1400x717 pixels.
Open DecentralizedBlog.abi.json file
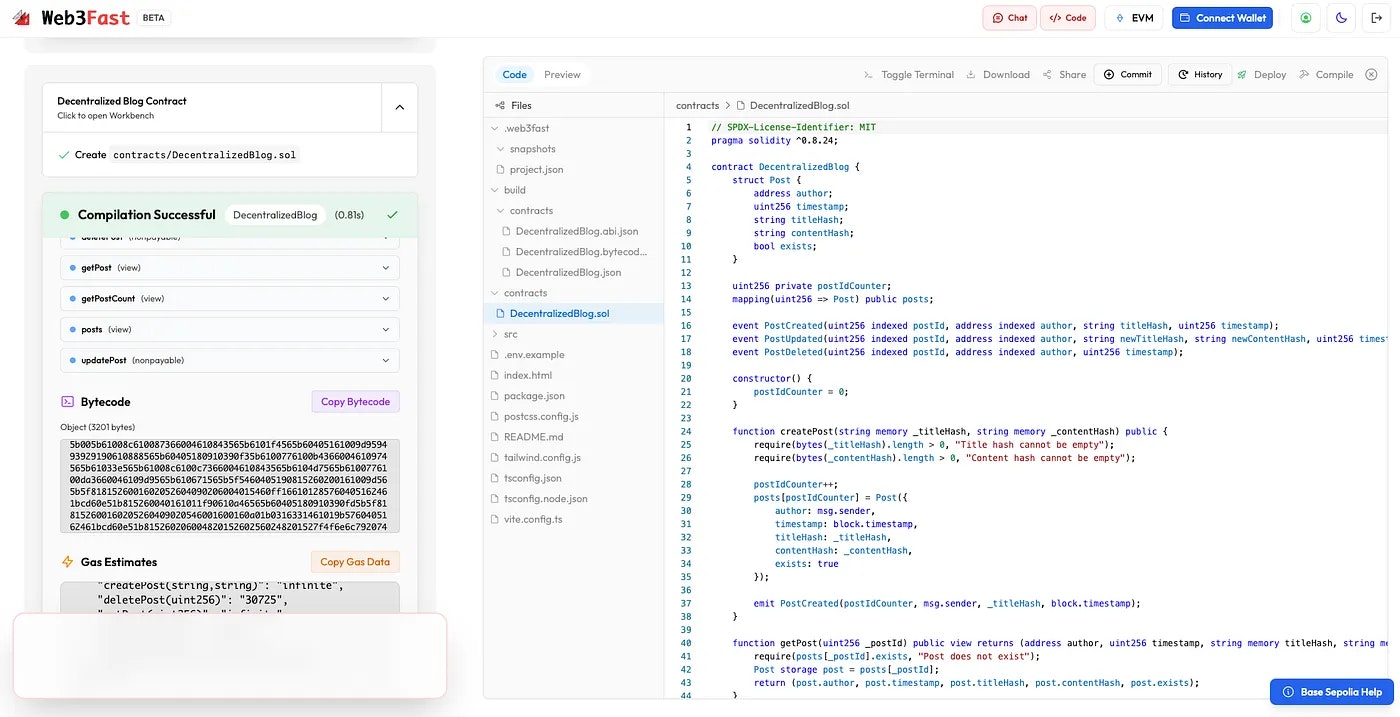tap(573, 231)
